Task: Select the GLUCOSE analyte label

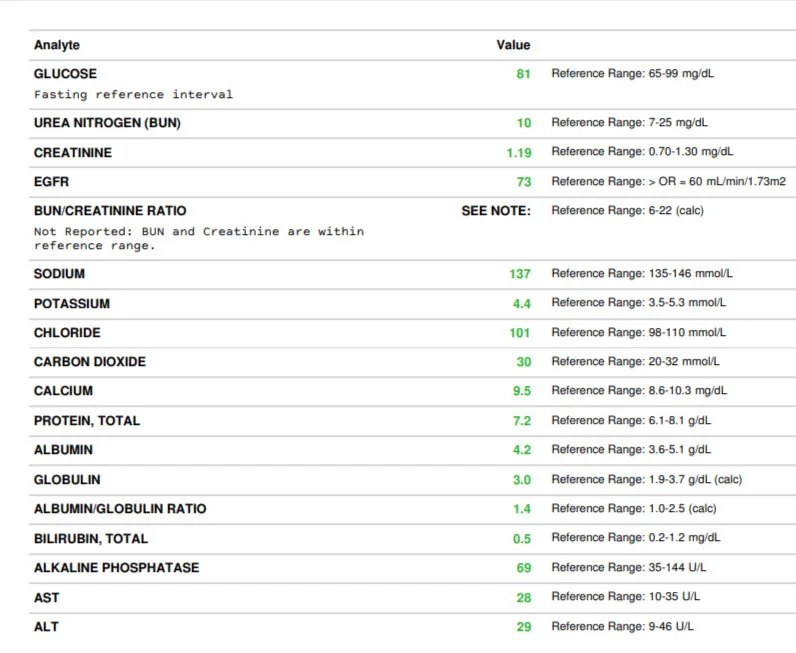Action: 66,74
